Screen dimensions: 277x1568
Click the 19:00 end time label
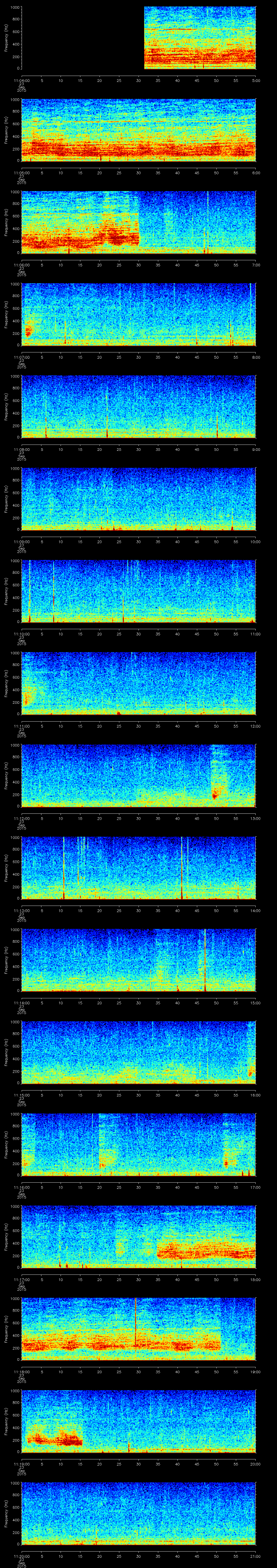coord(256,1372)
